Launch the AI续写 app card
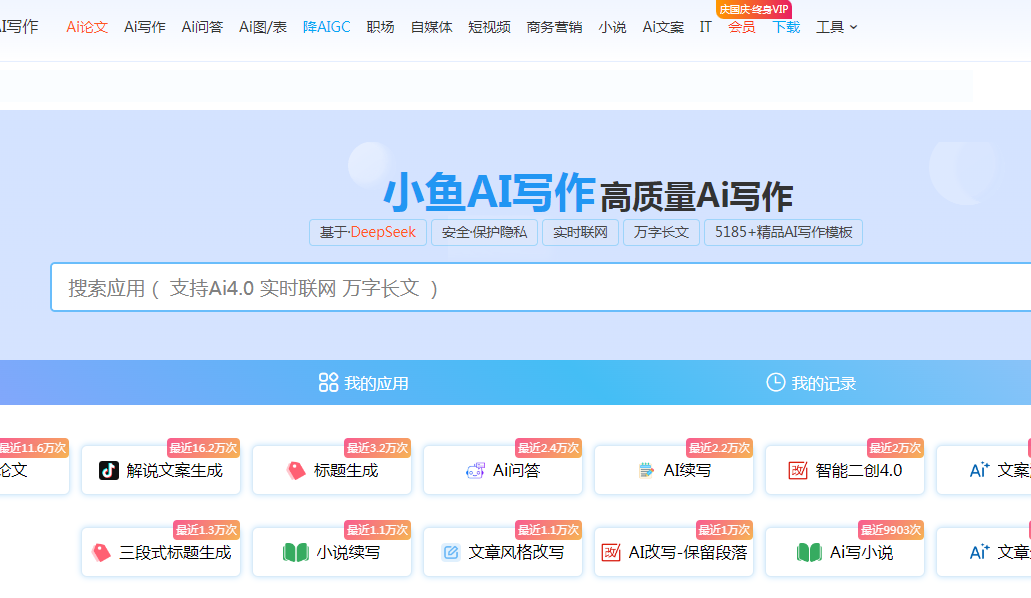 674,470
